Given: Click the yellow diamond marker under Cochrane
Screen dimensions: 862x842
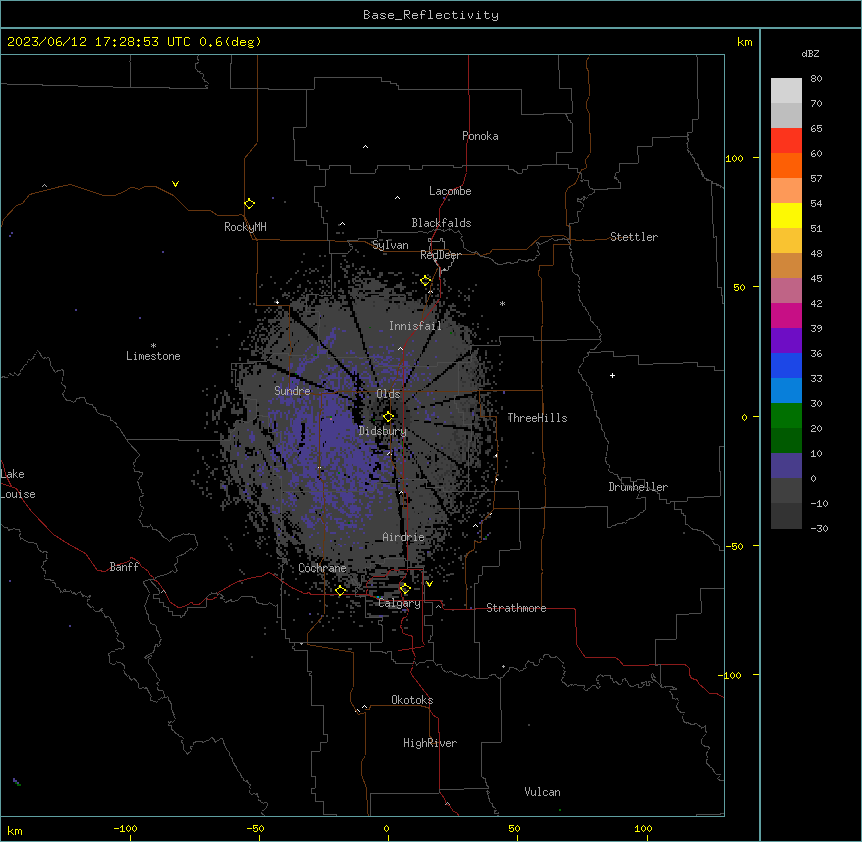Looking at the screenshot, I should click(340, 590).
